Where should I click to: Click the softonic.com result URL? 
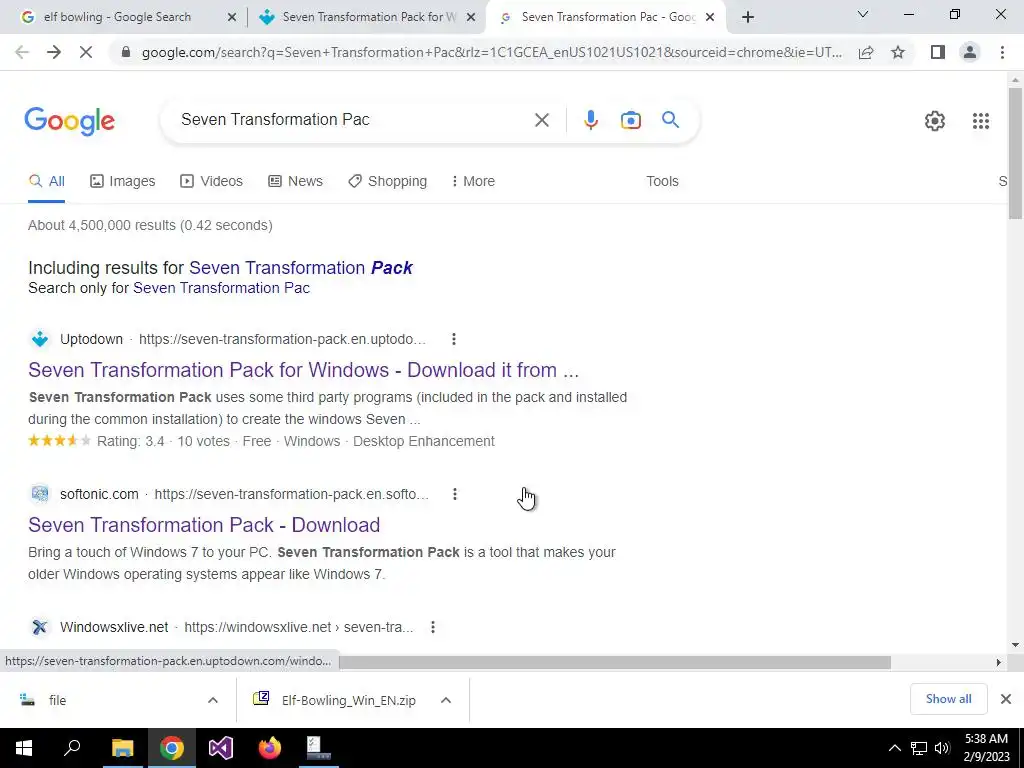[x=292, y=494]
